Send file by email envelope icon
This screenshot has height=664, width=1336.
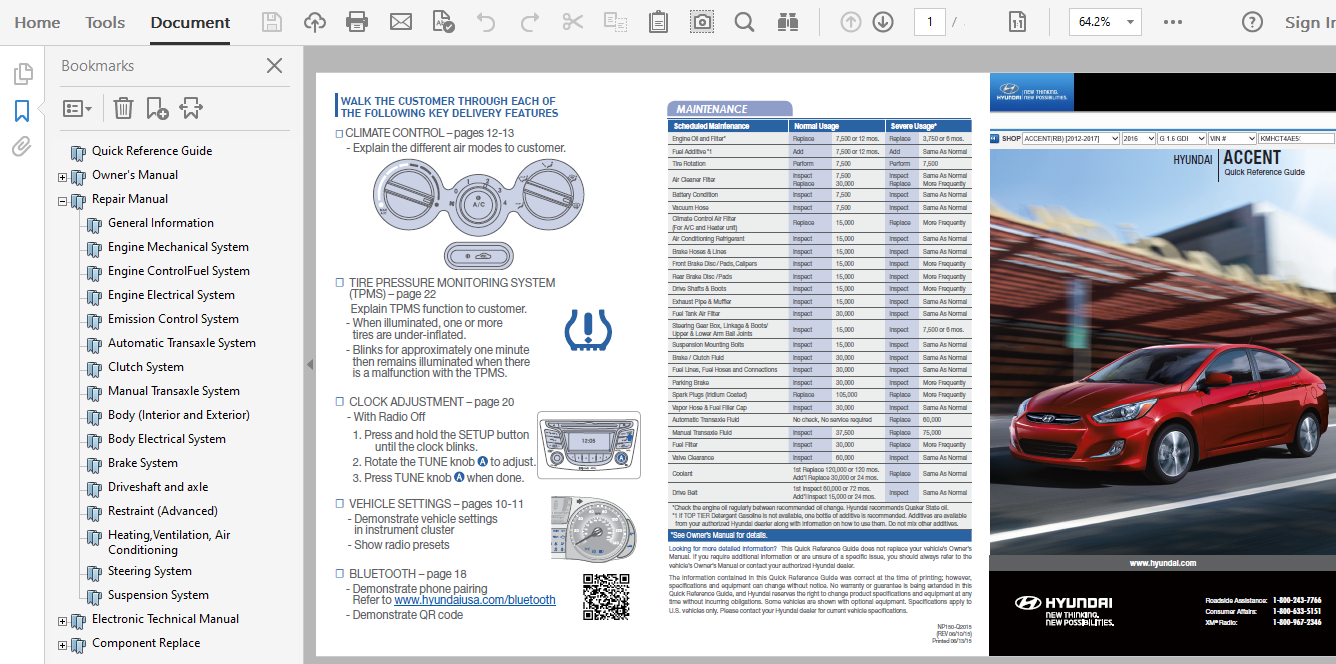(400, 22)
